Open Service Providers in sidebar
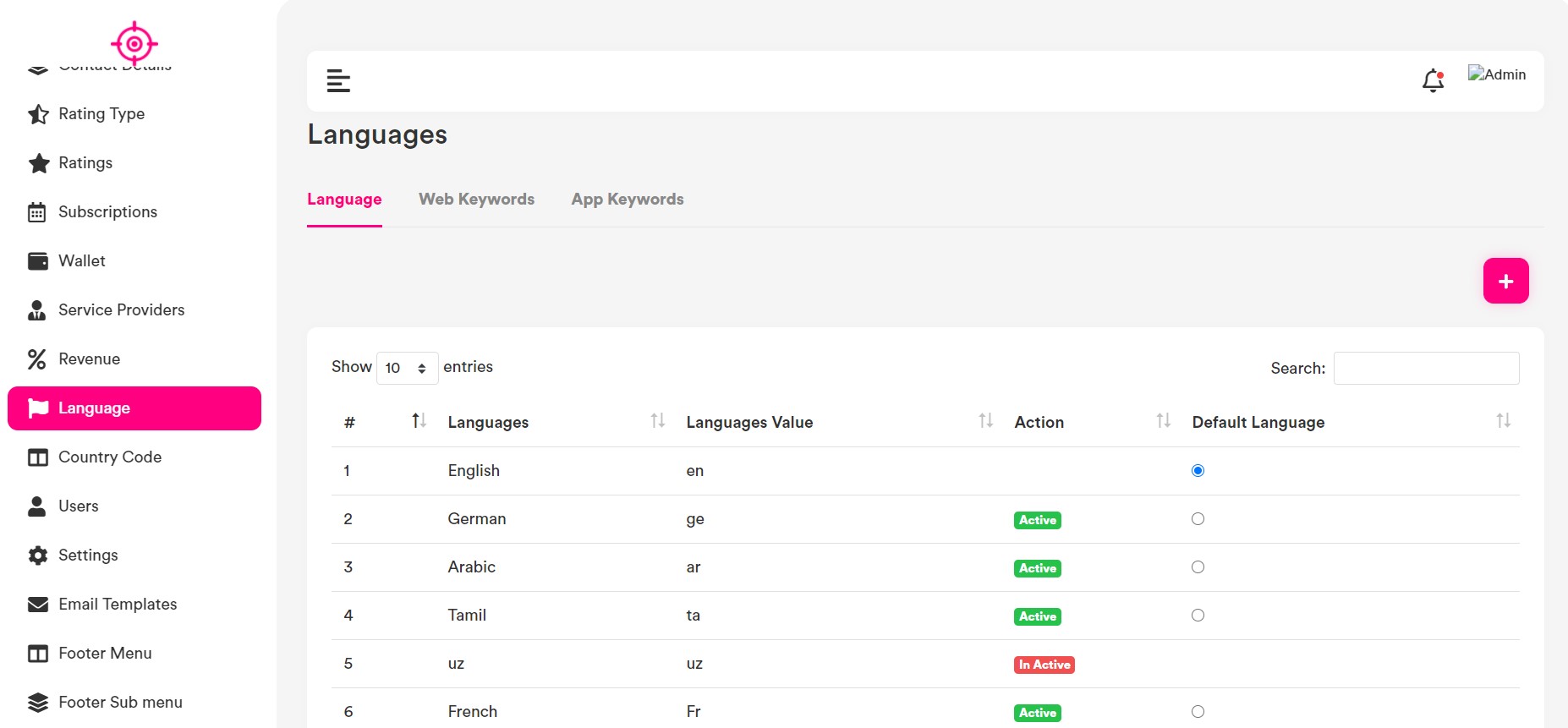Image resolution: width=1568 pixels, height=728 pixels. click(121, 310)
